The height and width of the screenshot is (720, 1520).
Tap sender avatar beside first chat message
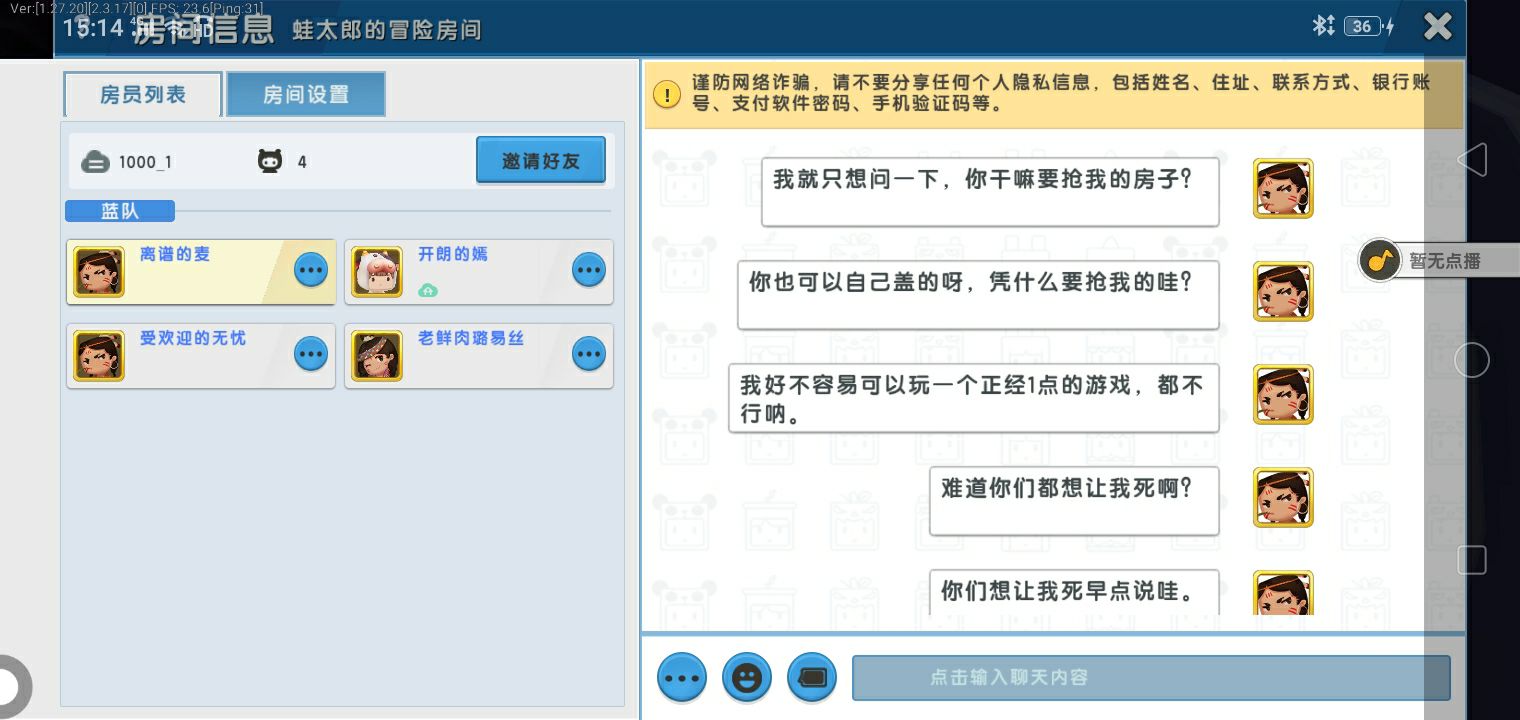pos(1283,188)
